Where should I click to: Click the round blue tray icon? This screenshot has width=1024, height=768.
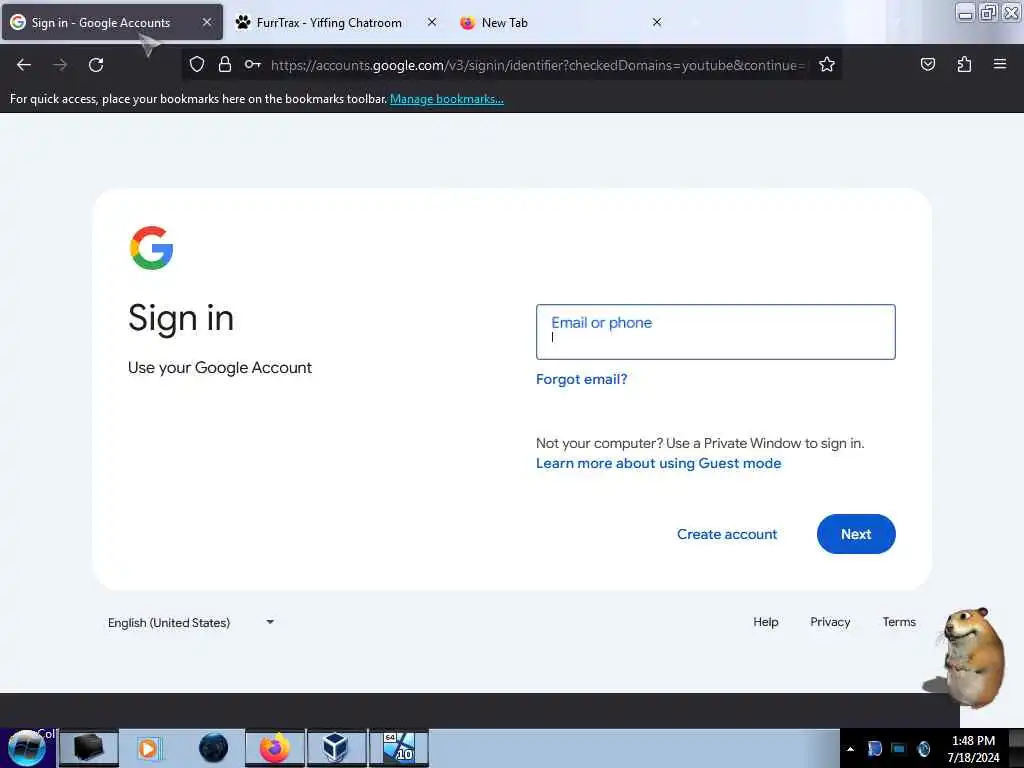pos(924,749)
